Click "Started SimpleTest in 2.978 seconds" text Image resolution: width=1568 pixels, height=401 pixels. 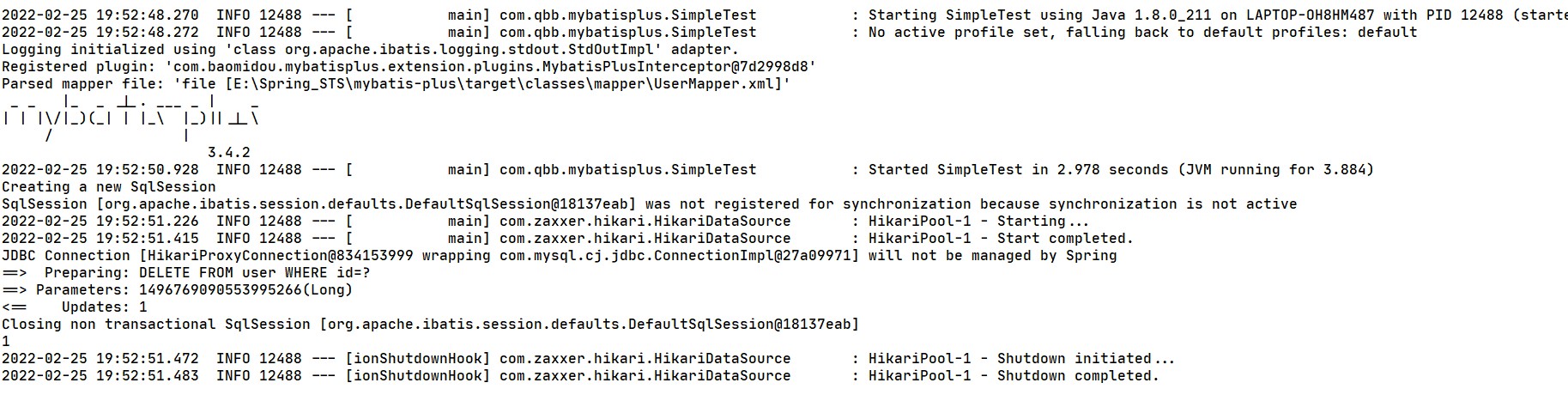(x=1018, y=169)
